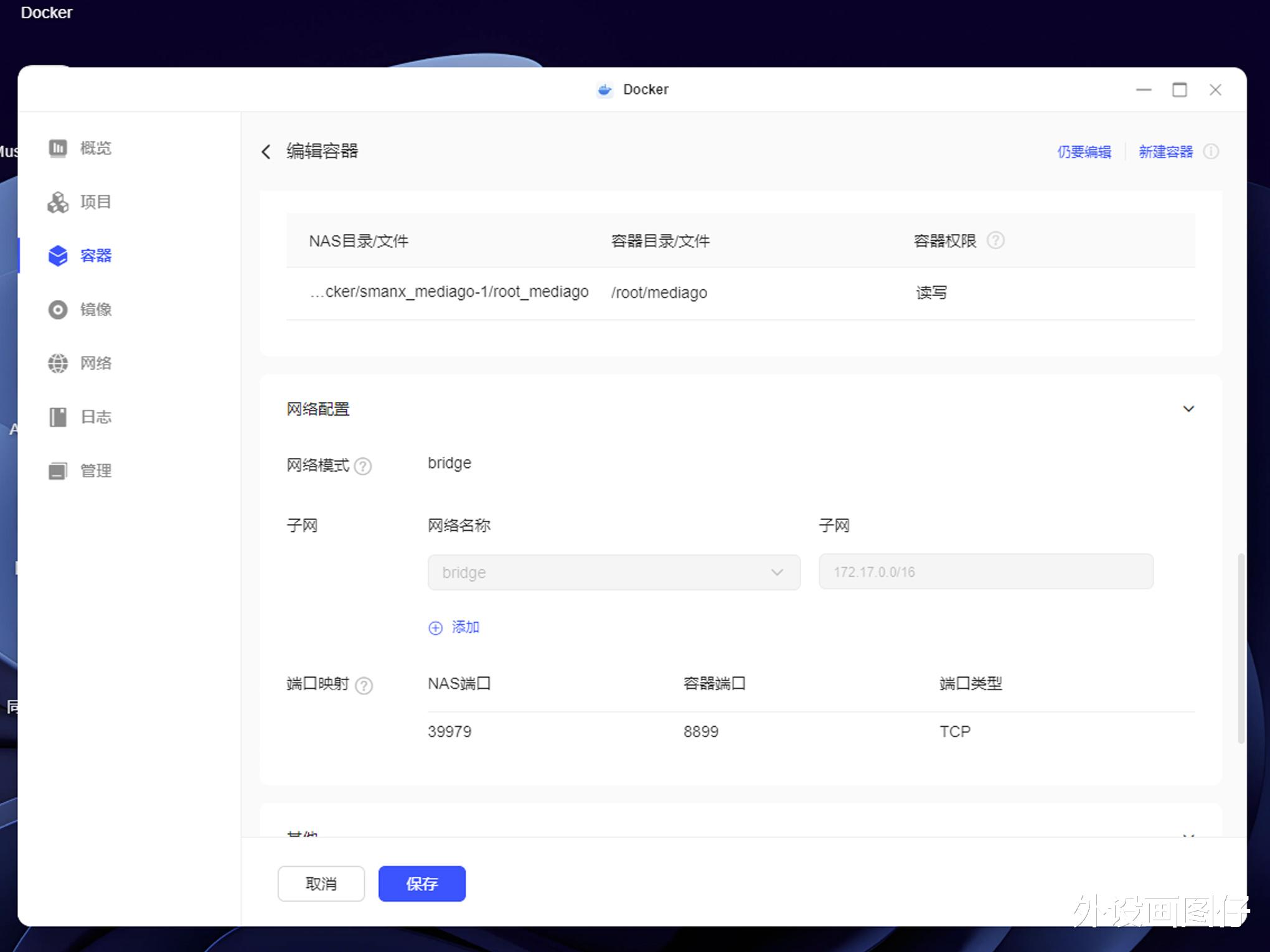This screenshot has height=952, width=1270.
Task: Click the 172.17.0.0/16 subnet field
Action: tap(985, 572)
